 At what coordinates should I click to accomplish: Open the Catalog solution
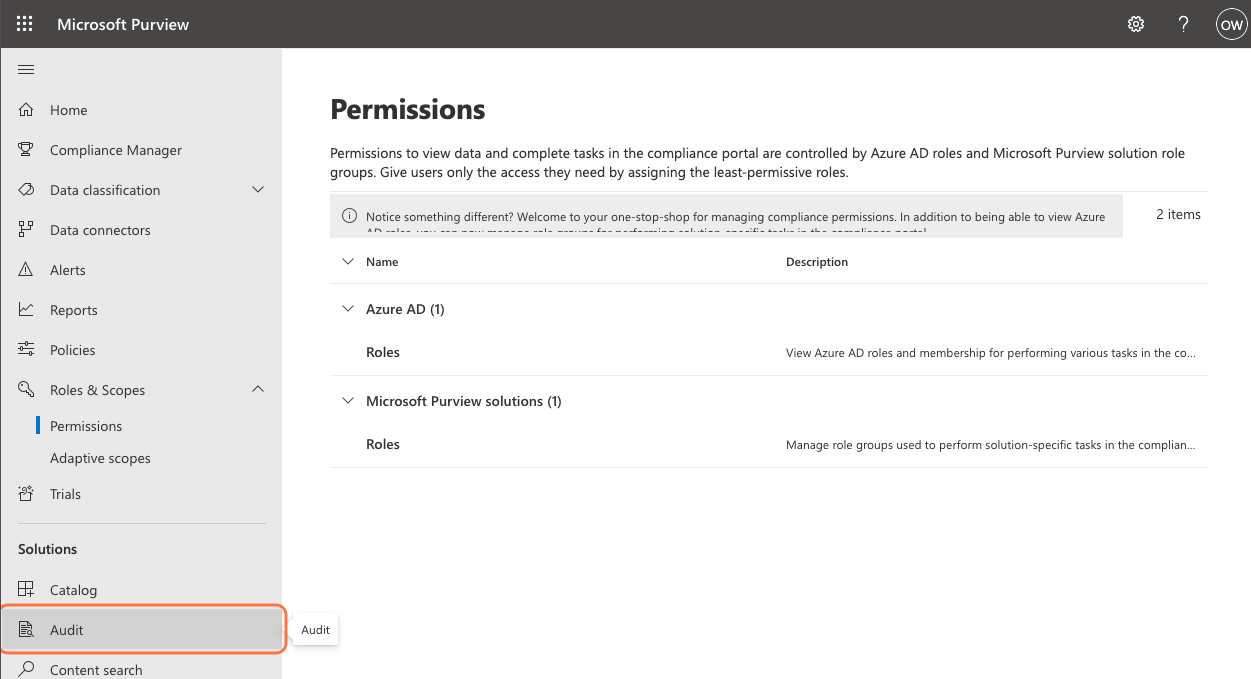73,590
